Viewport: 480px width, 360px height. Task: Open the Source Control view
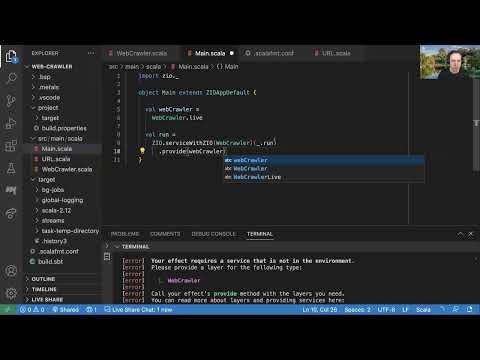click(x=11, y=101)
